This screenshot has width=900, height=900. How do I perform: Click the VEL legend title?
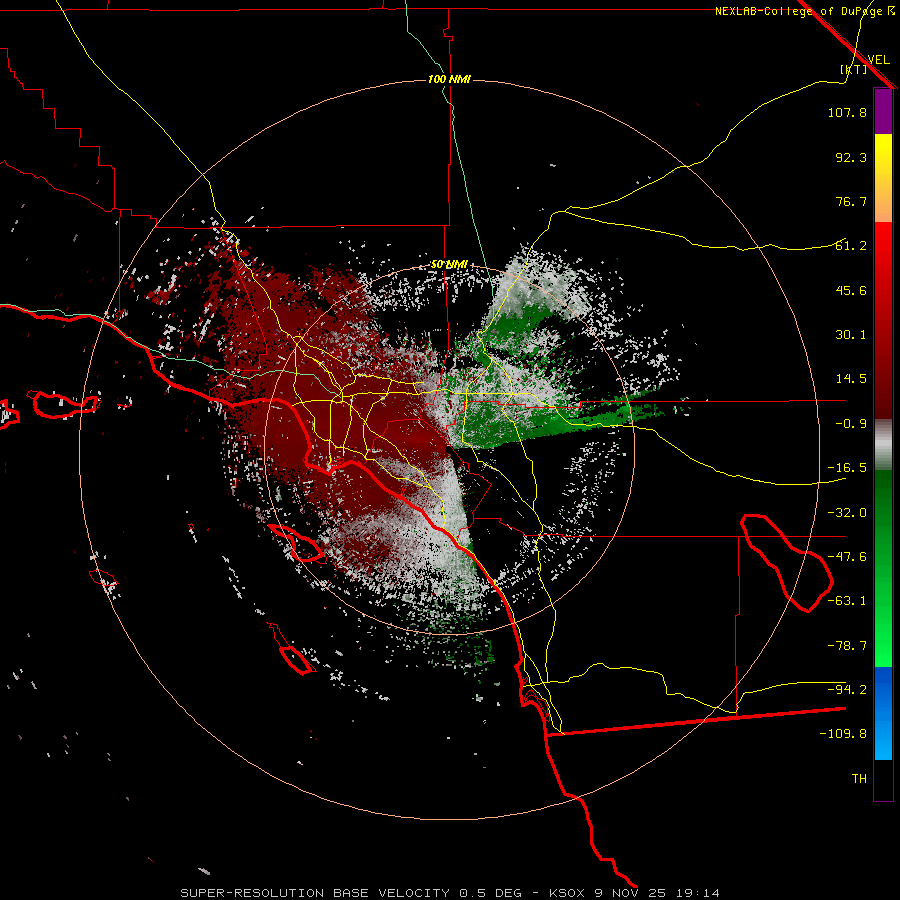[878, 60]
